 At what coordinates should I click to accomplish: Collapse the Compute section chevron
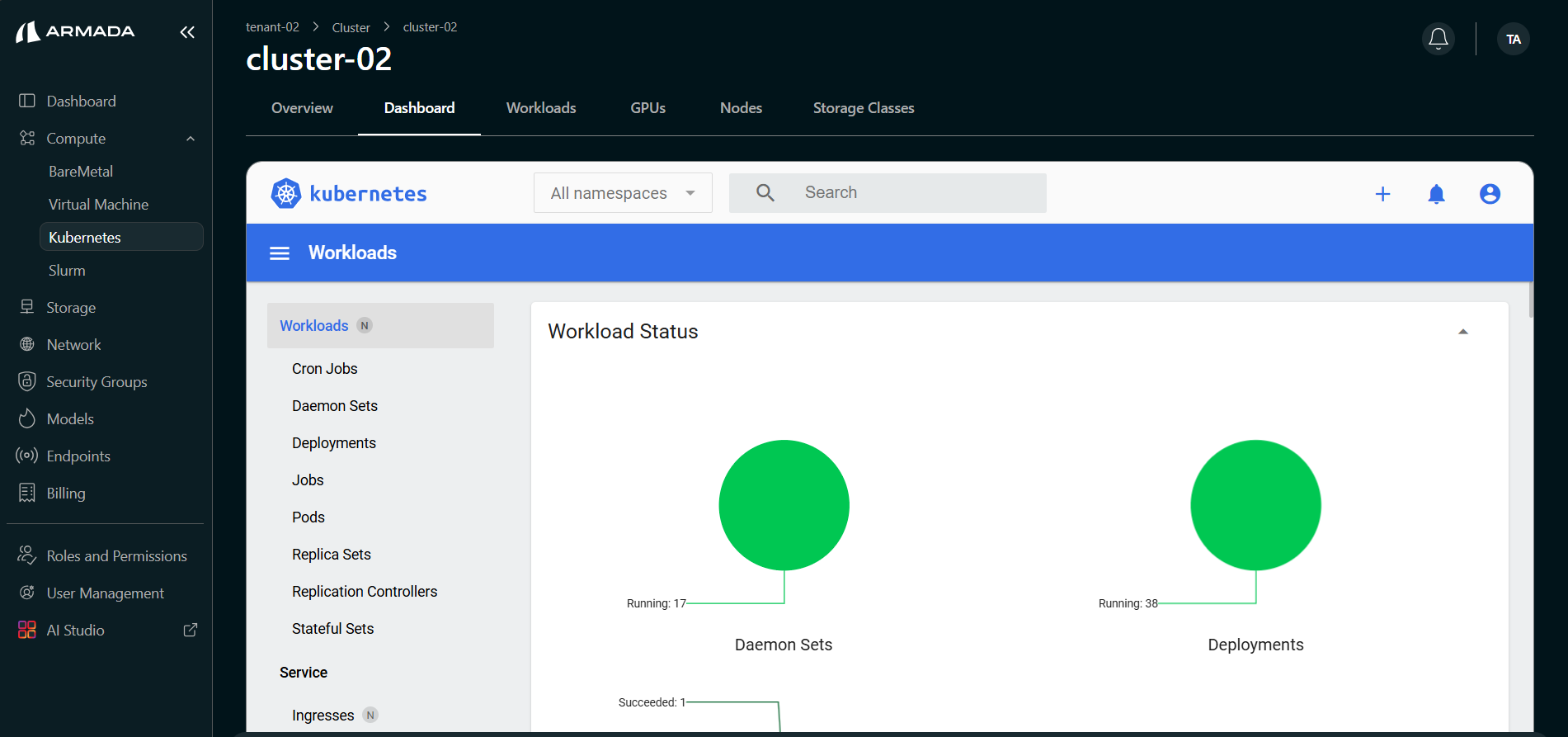pyautogui.click(x=191, y=139)
